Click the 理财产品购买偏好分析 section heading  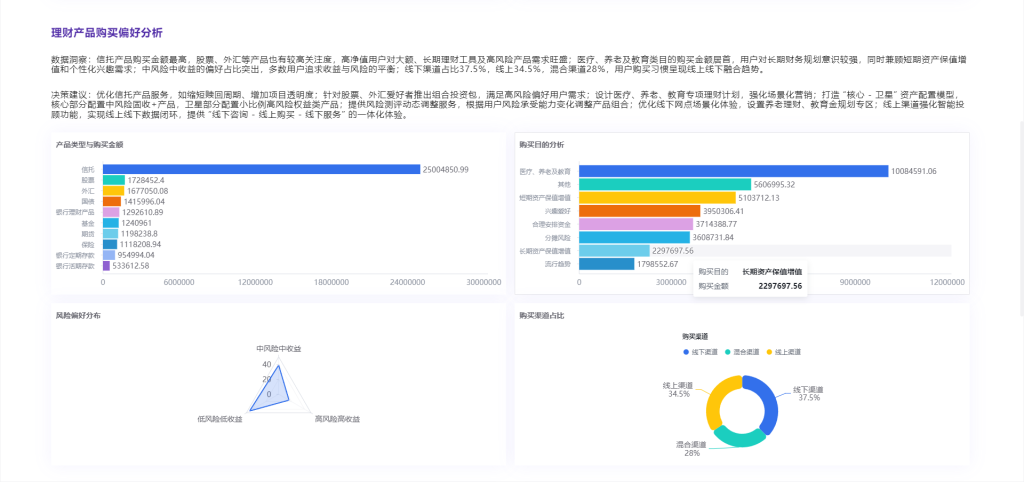pyautogui.click(x=107, y=33)
